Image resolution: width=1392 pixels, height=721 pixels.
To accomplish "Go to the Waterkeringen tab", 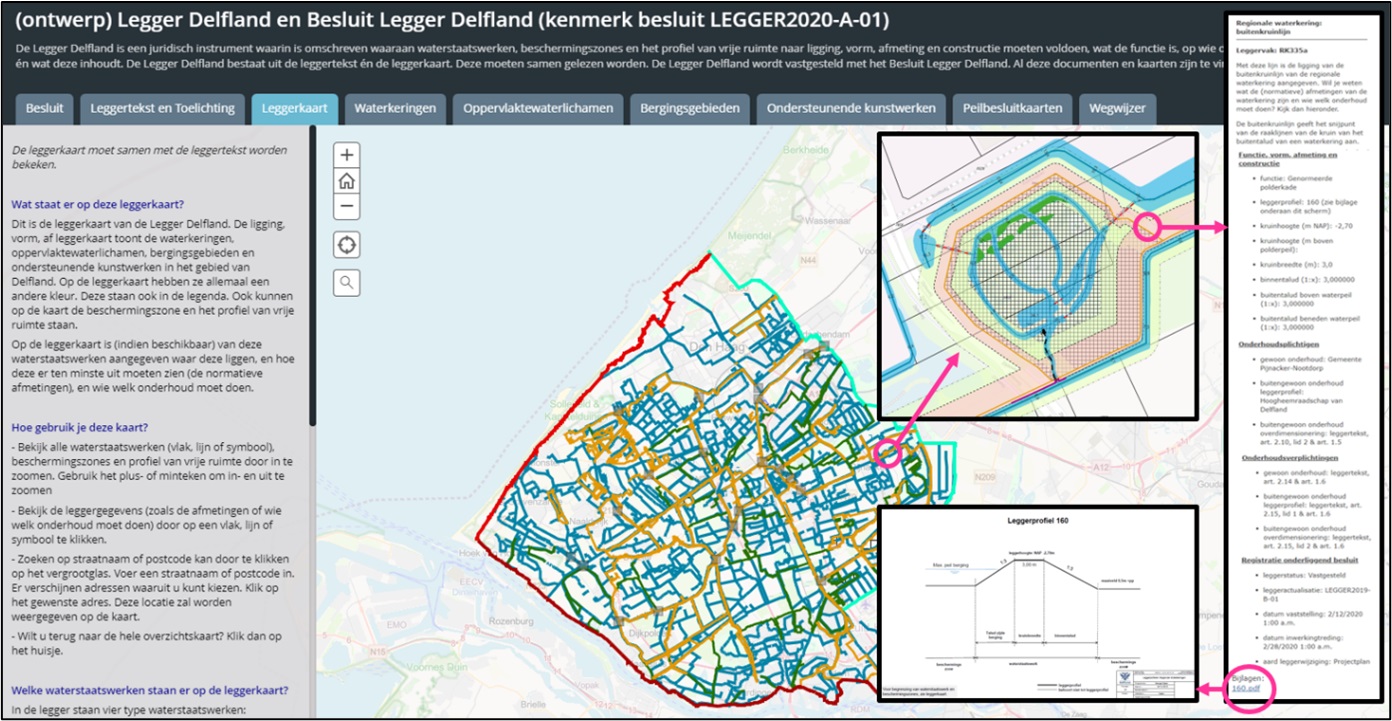I will 395,108.
